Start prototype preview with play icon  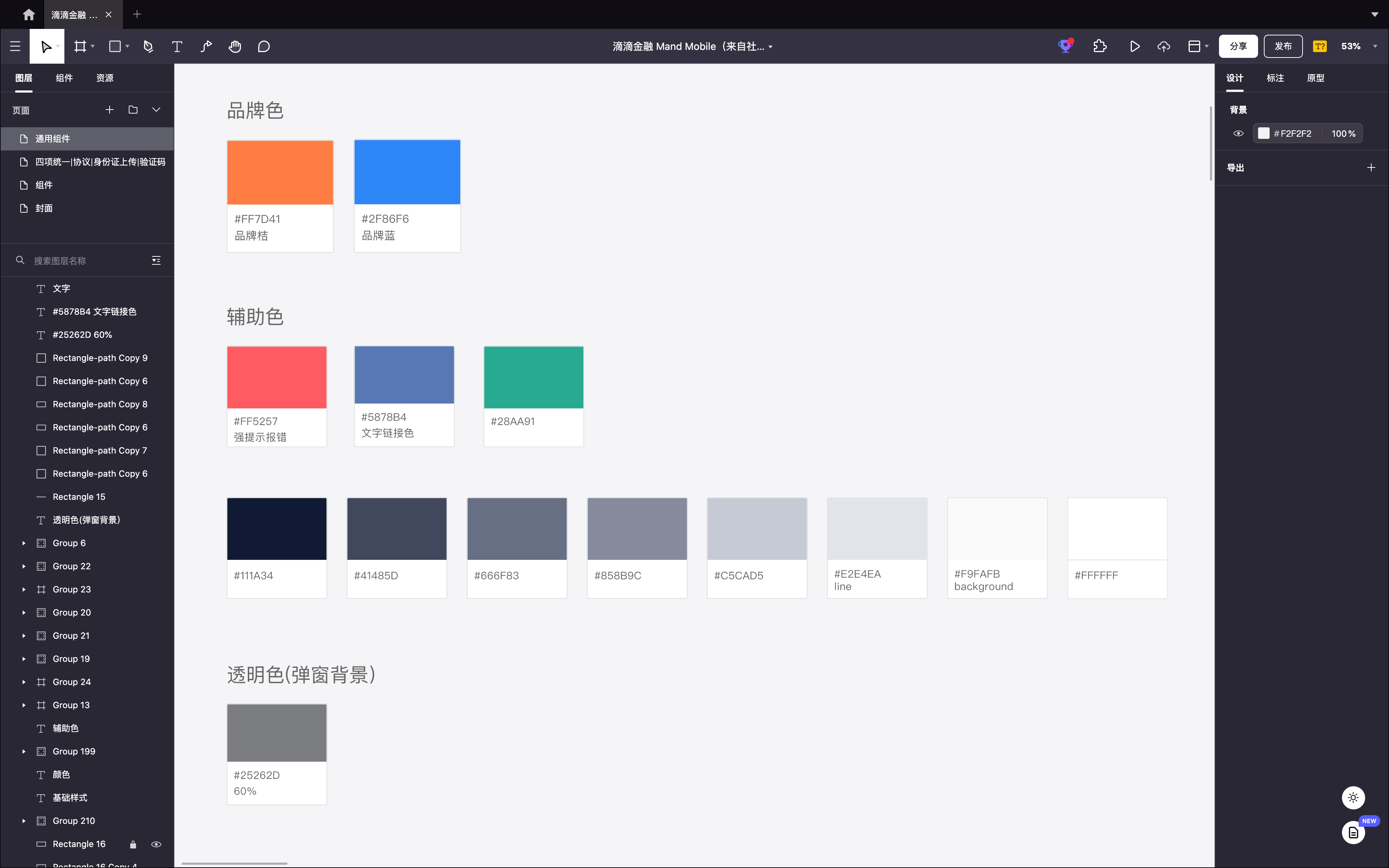click(x=1135, y=47)
